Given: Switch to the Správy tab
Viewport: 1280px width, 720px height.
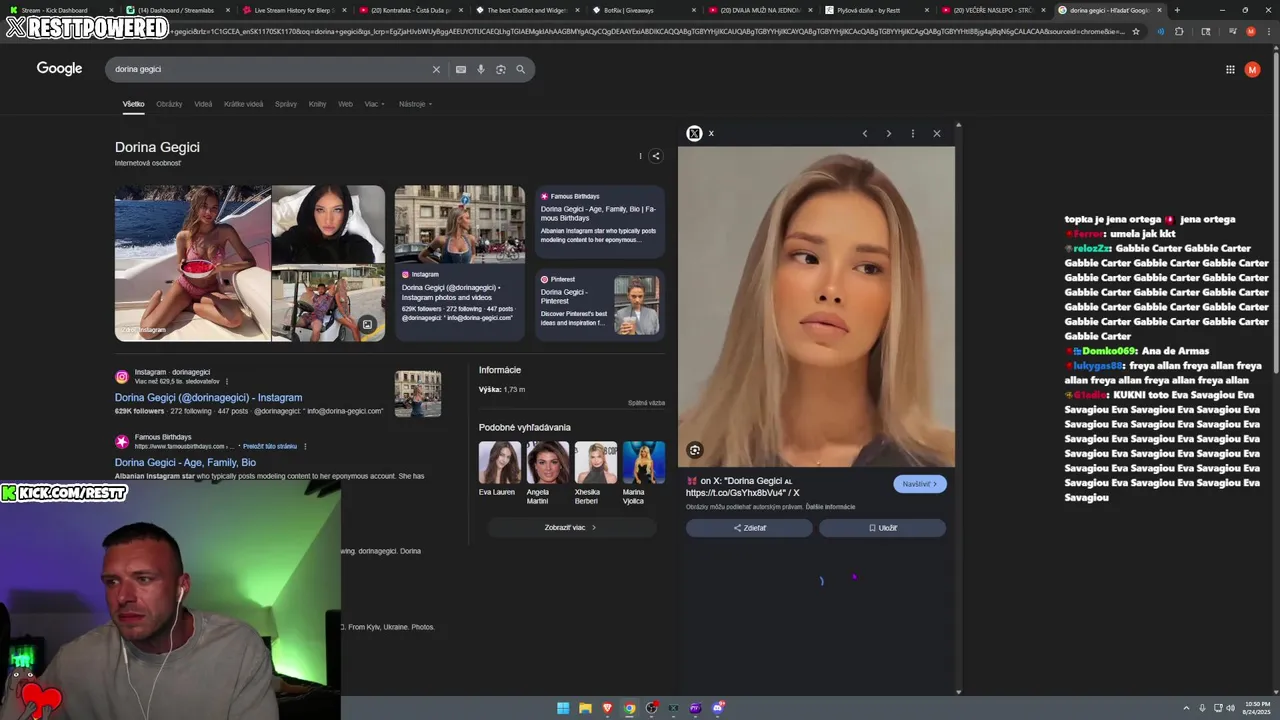Looking at the screenshot, I should (286, 104).
